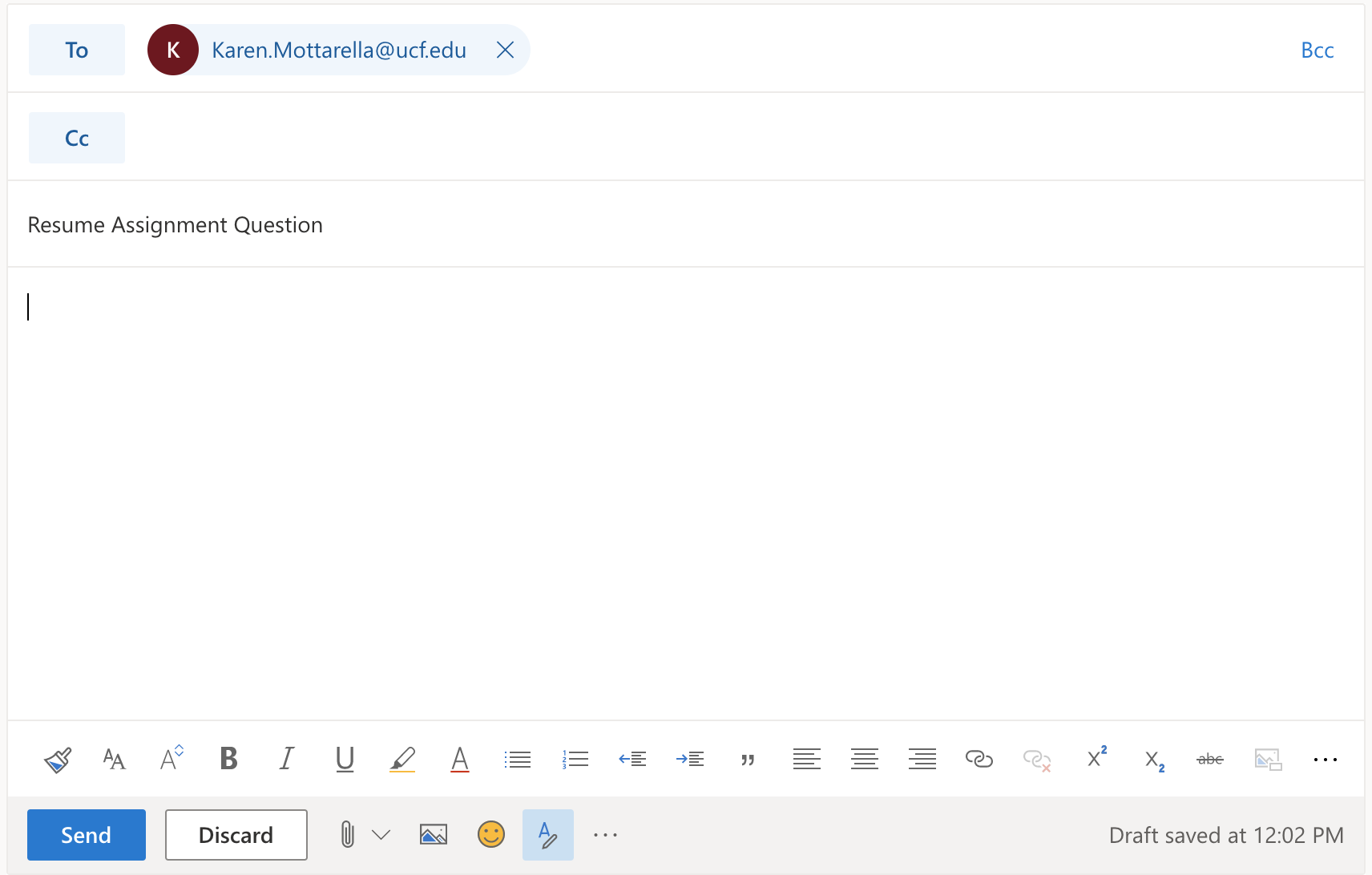Center align the text

coord(864,759)
